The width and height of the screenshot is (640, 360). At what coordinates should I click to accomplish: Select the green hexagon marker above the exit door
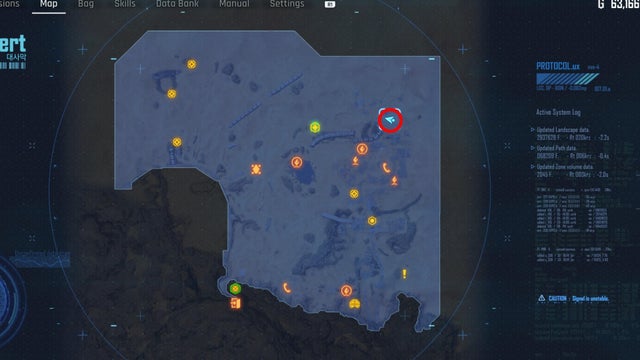point(235,289)
